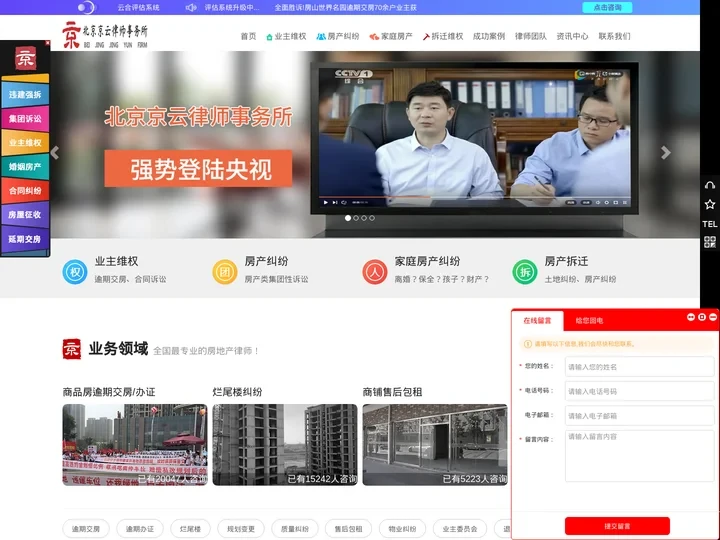This screenshot has height=540, width=720.
Task: Open the 律师团队 navigation item
Action: tap(531, 36)
